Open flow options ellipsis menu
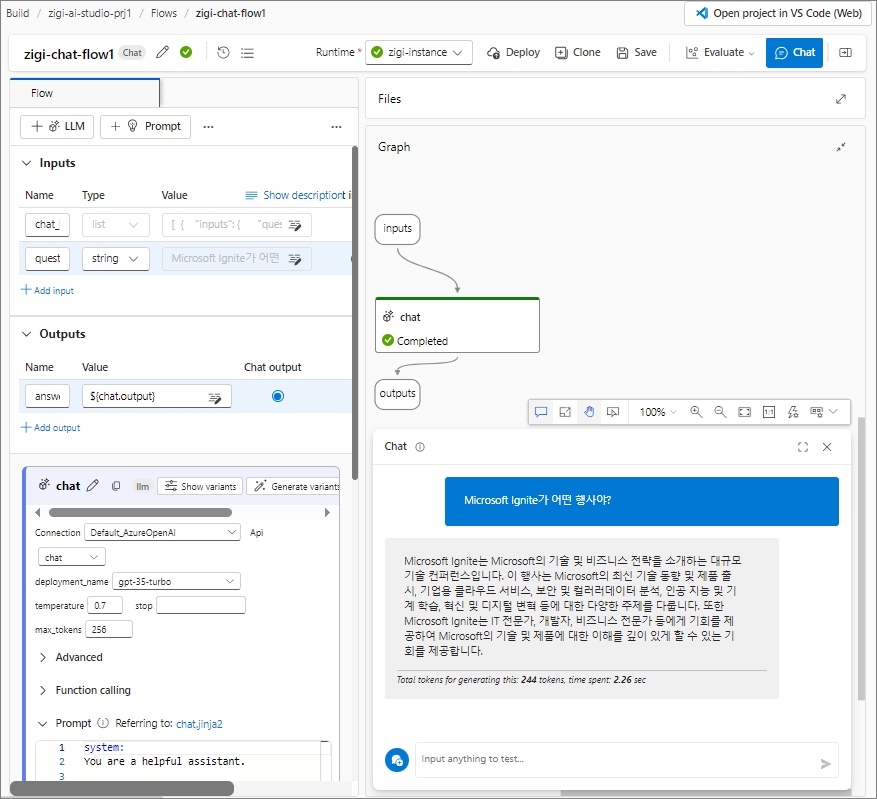Viewport: 877px width, 799px height. pyautogui.click(x=336, y=127)
